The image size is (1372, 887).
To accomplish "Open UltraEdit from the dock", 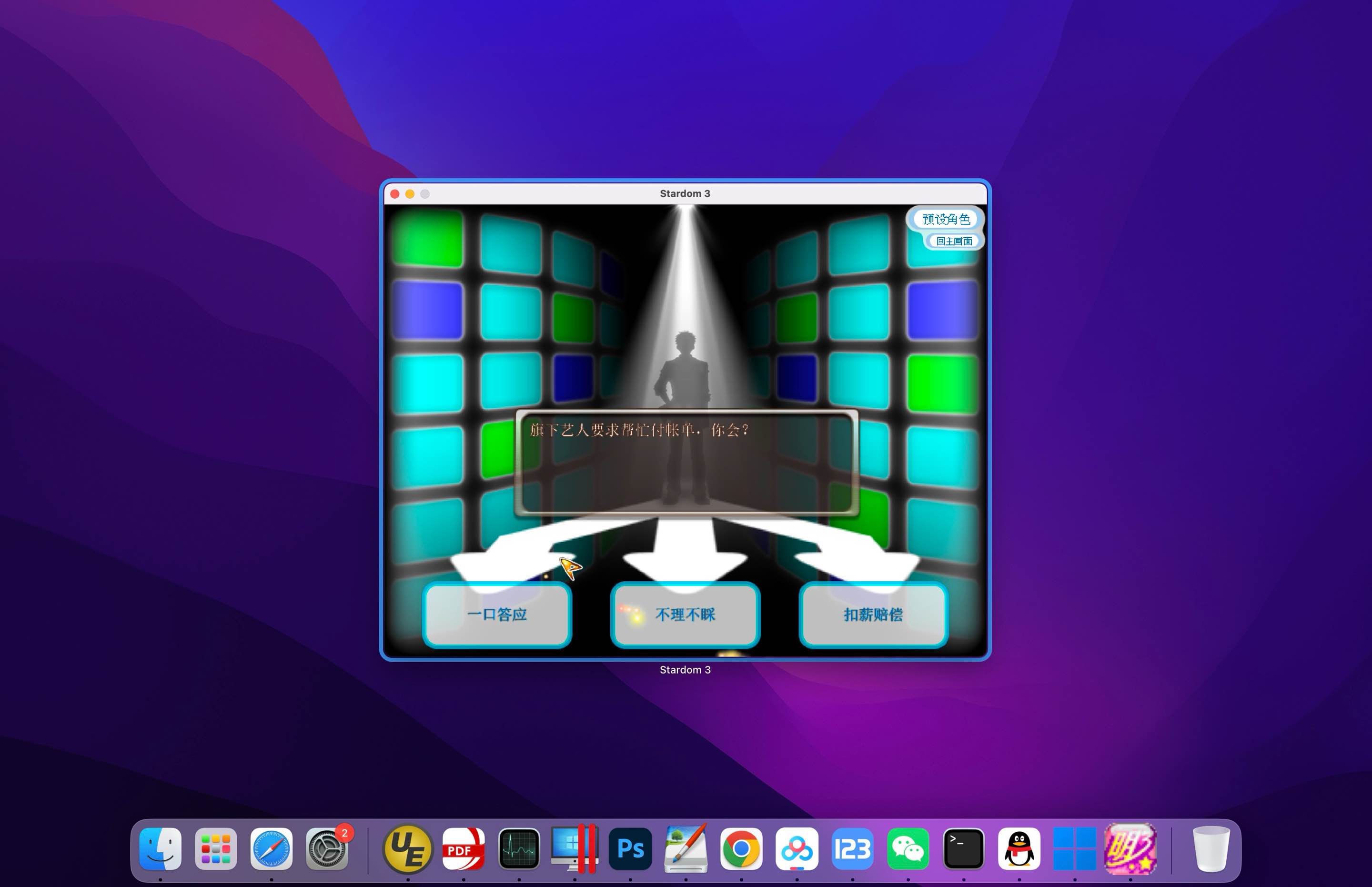I will coord(408,848).
